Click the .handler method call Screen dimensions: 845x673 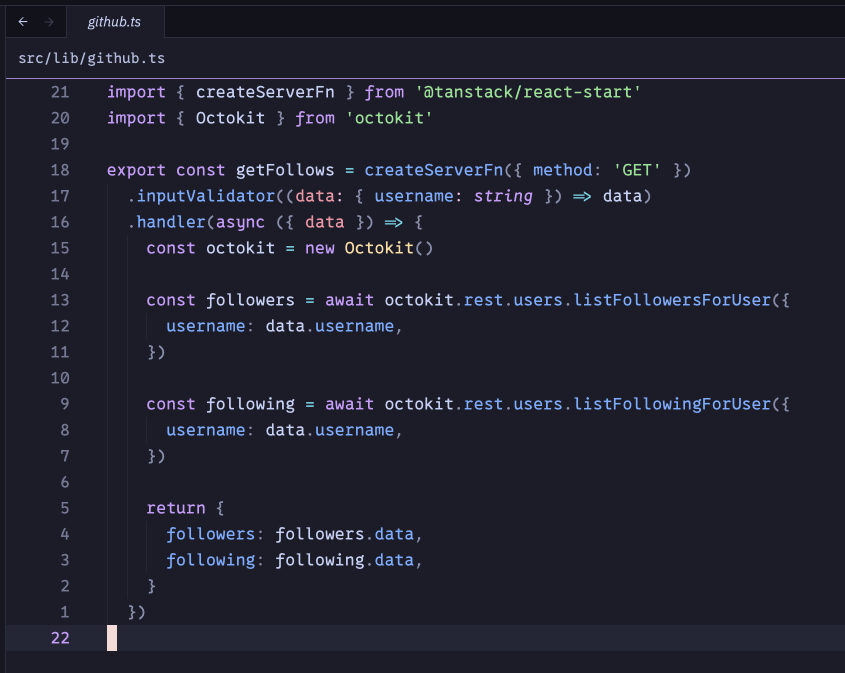166,222
